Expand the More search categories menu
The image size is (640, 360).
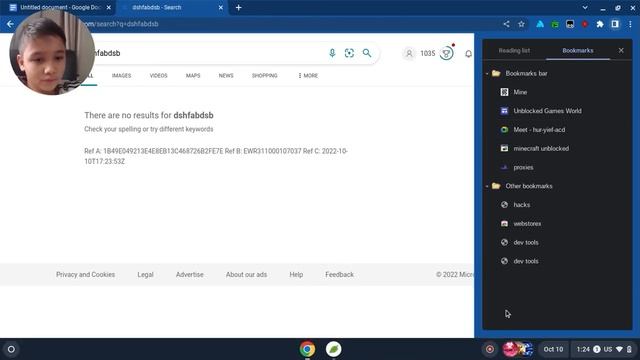pos(308,76)
